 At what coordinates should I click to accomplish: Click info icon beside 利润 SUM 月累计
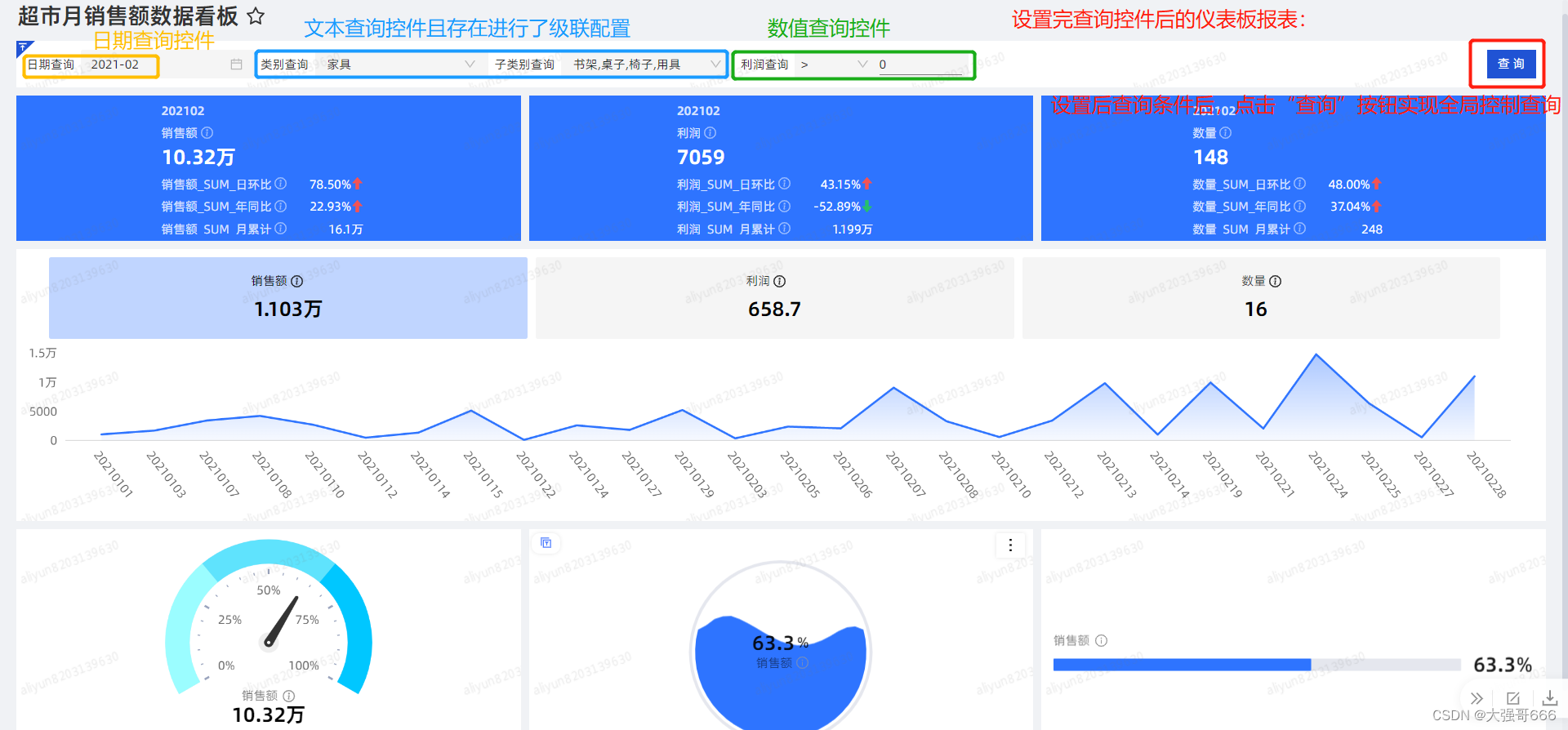click(785, 229)
